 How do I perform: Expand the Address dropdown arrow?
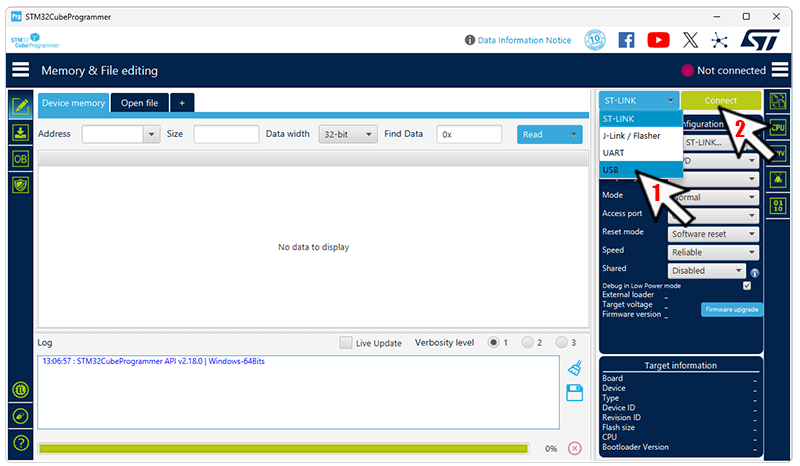pos(151,134)
